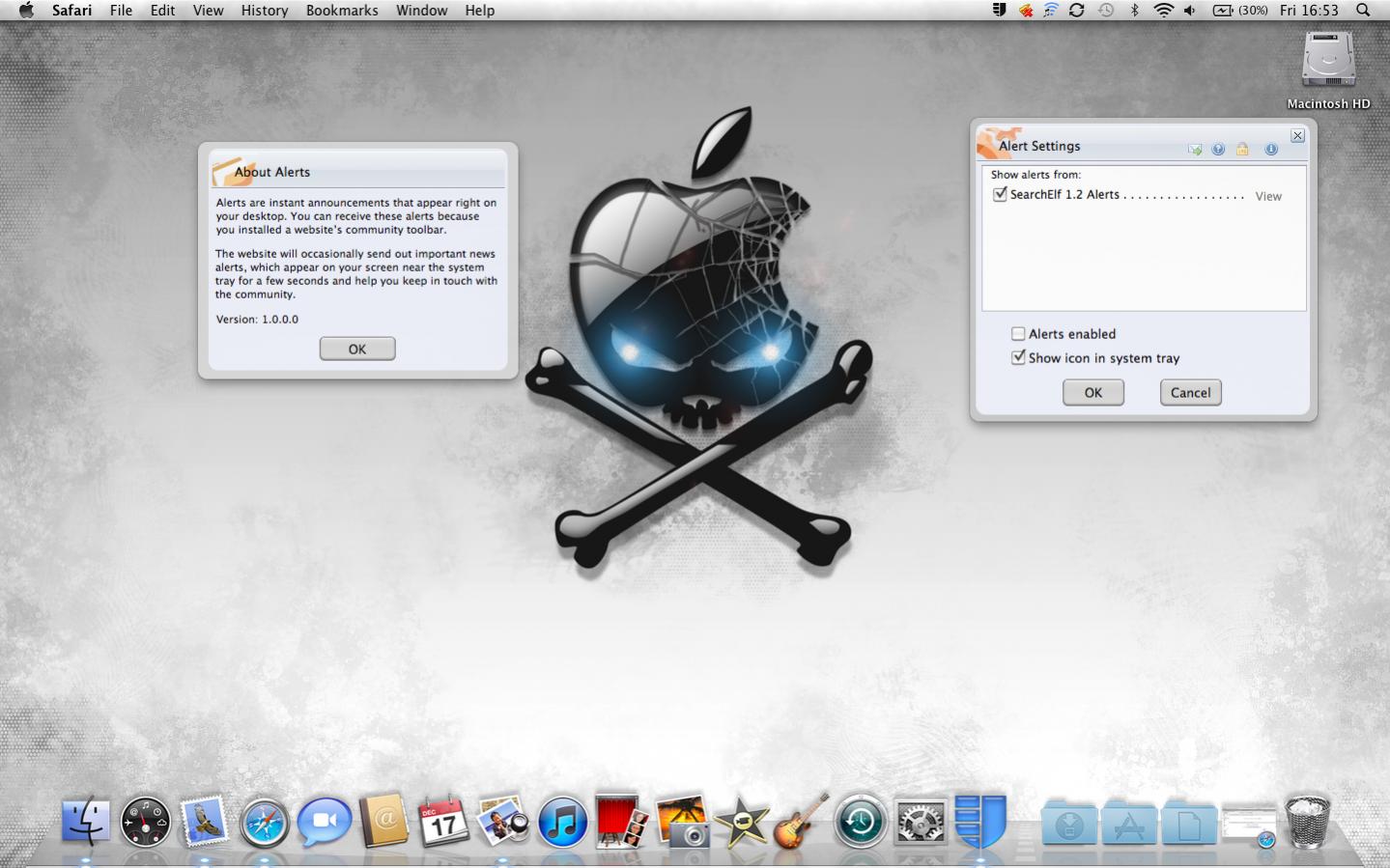Launch iMovie from the Dock
Viewport: 1390px width, 868px height.
coord(741,822)
